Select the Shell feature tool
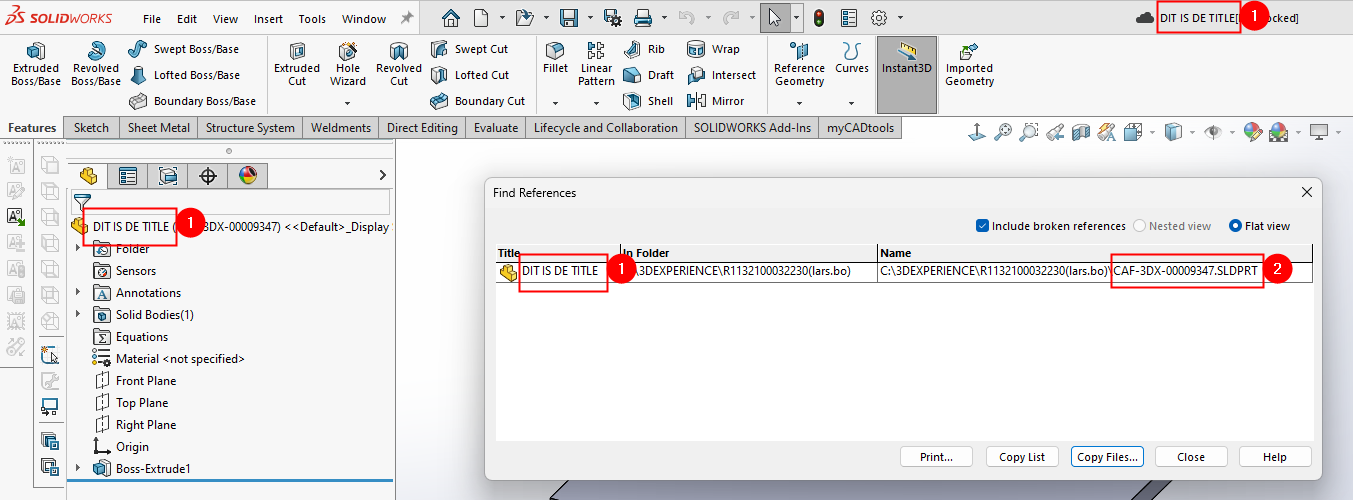This screenshot has width=1353, height=500. pos(648,101)
